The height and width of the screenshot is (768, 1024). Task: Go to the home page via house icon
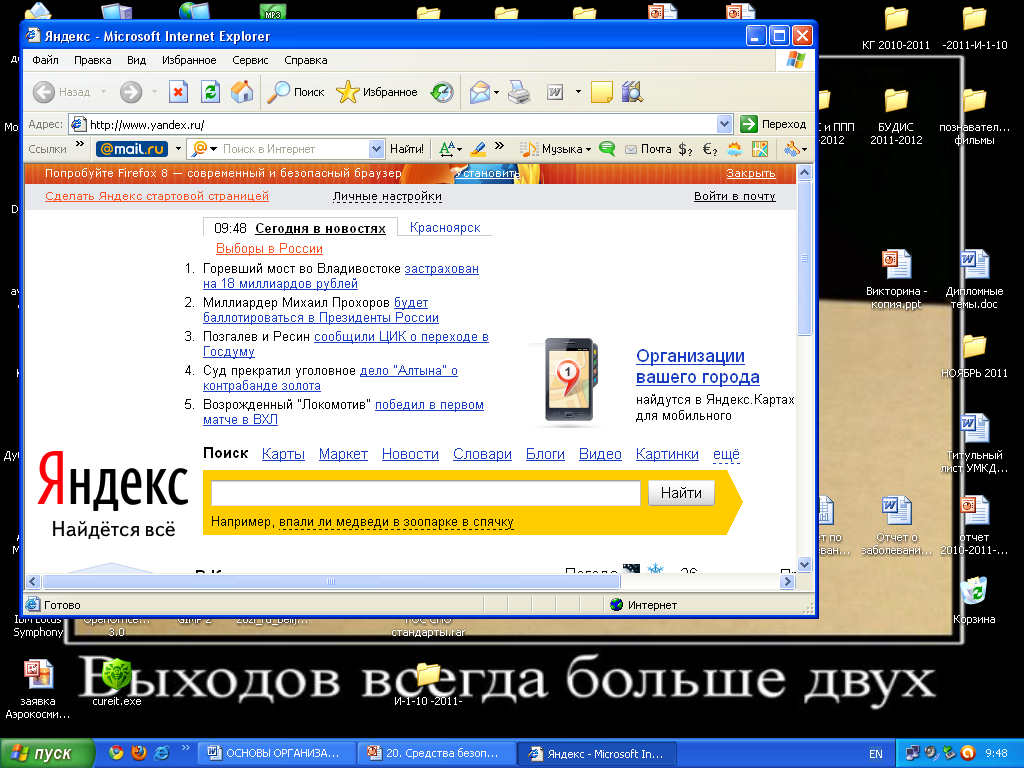[242, 92]
